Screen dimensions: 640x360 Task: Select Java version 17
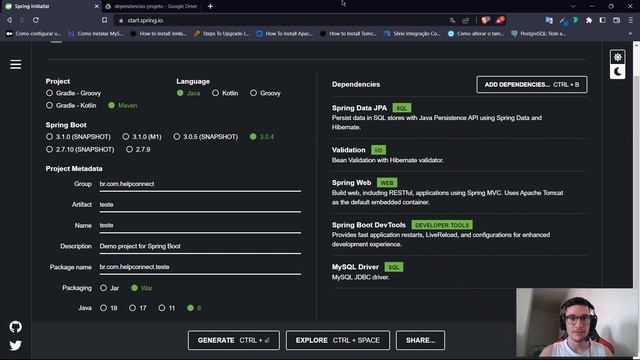pos(138,308)
